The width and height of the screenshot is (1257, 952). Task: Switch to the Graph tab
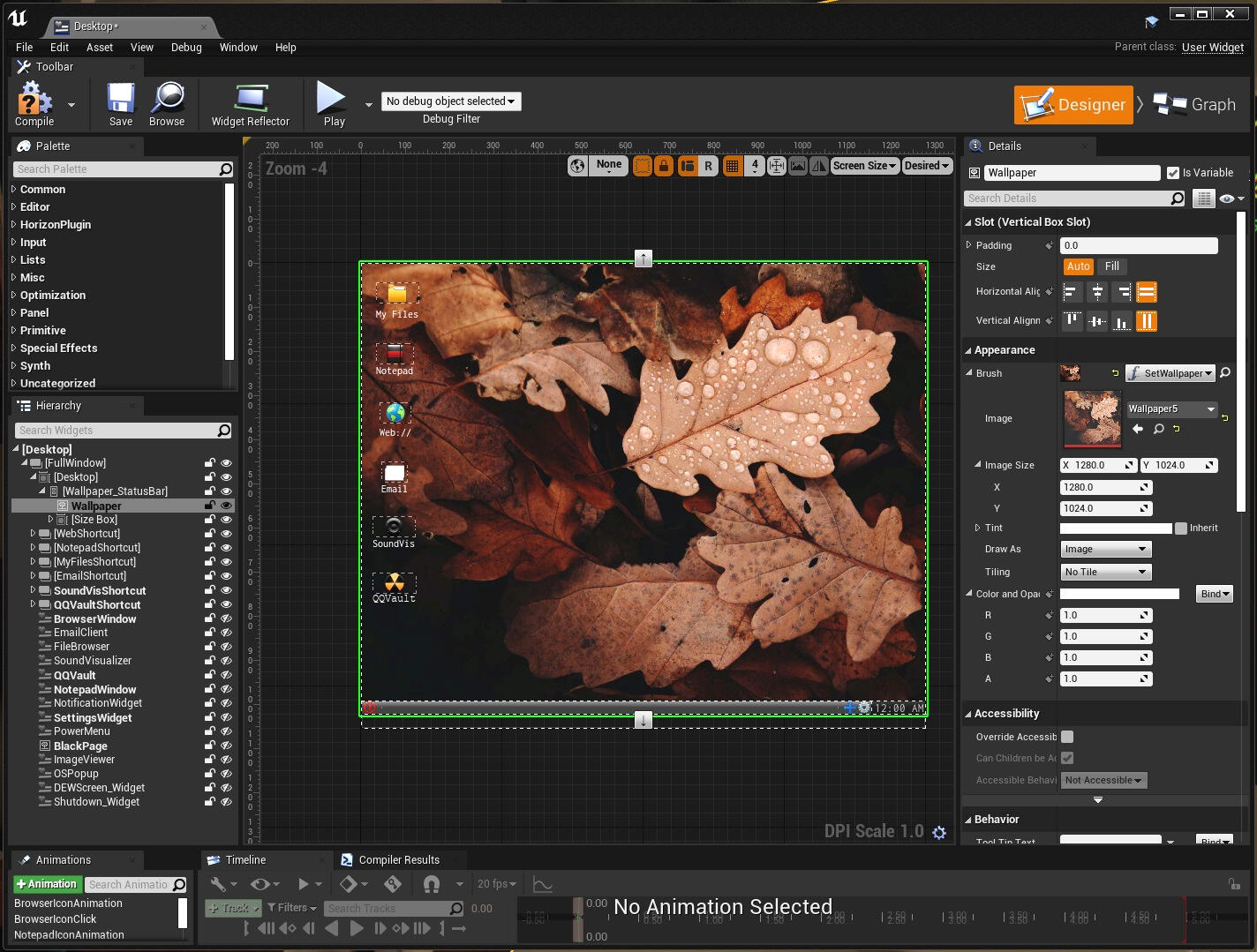pos(1196,104)
